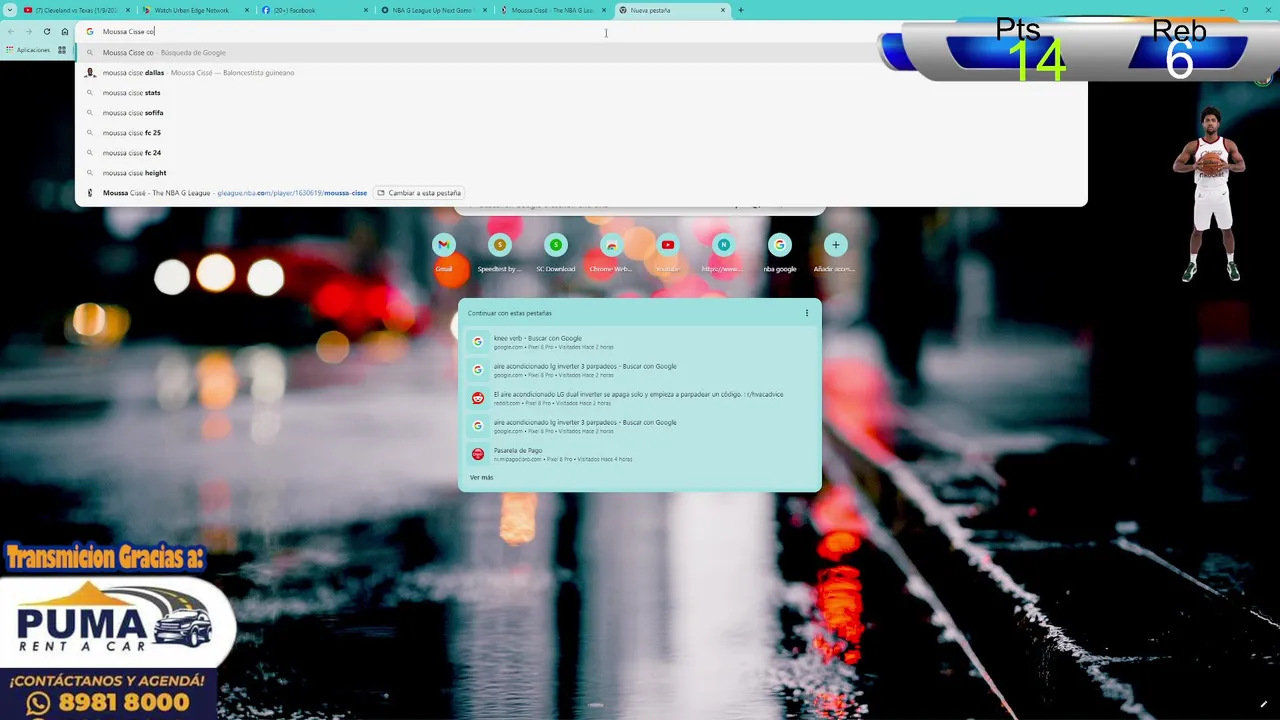Switch to the Moussa Cissé G League tab
Screen dimensions: 1280x720
pyautogui.click(x=551, y=10)
